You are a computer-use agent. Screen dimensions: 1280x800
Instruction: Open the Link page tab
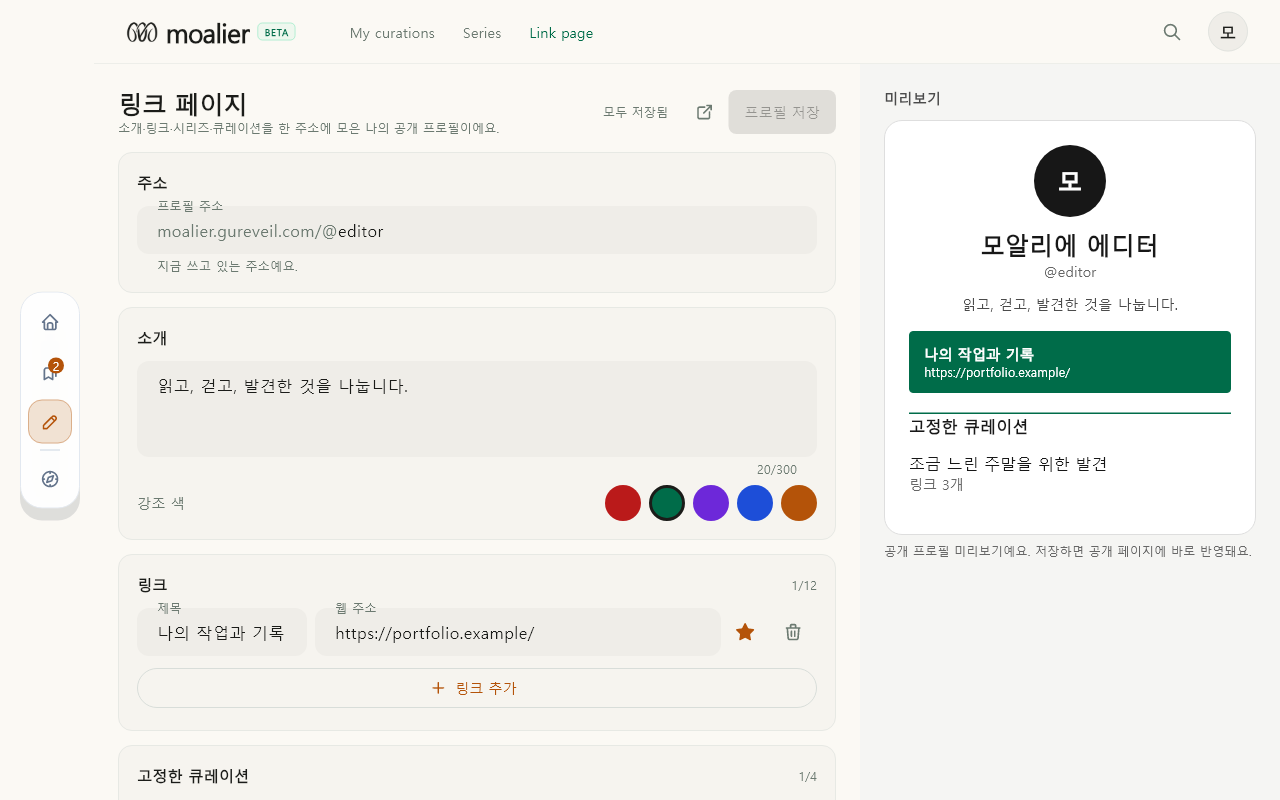click(561, 33)
